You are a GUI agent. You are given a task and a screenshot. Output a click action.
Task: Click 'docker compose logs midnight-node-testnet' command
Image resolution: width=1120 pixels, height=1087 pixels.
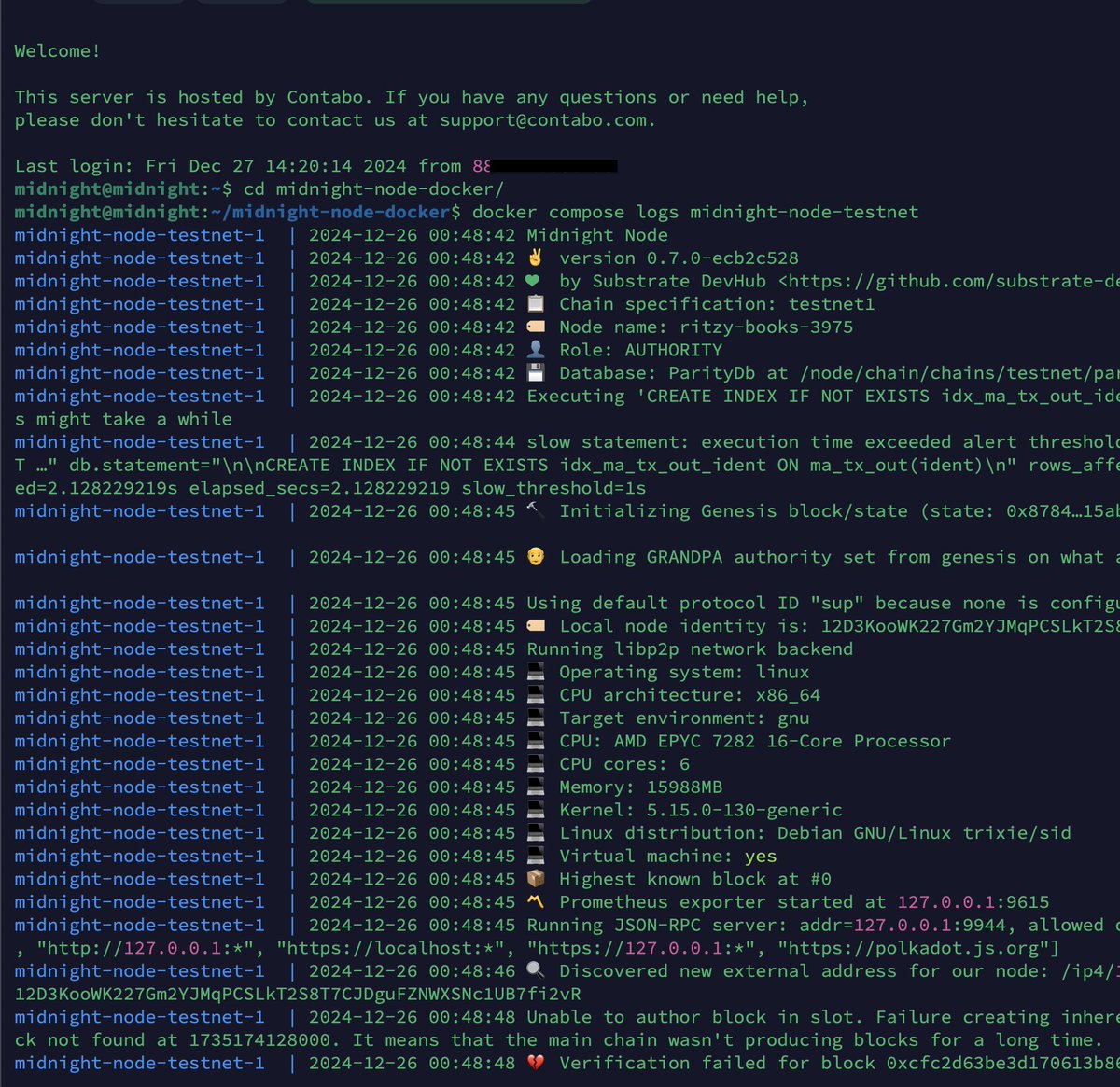tap(695, 213)
